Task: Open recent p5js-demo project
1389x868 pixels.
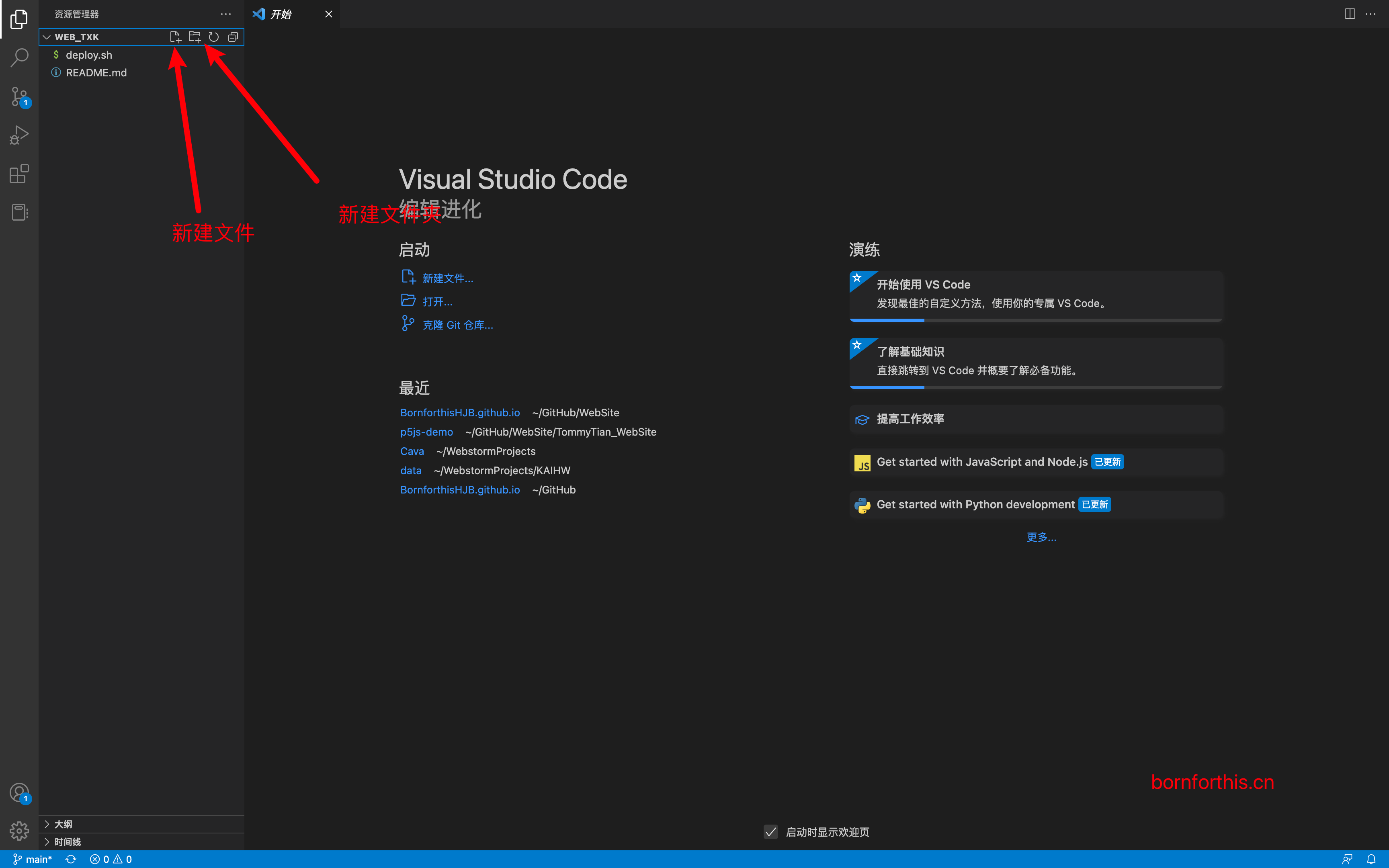Action: point(426,432)
